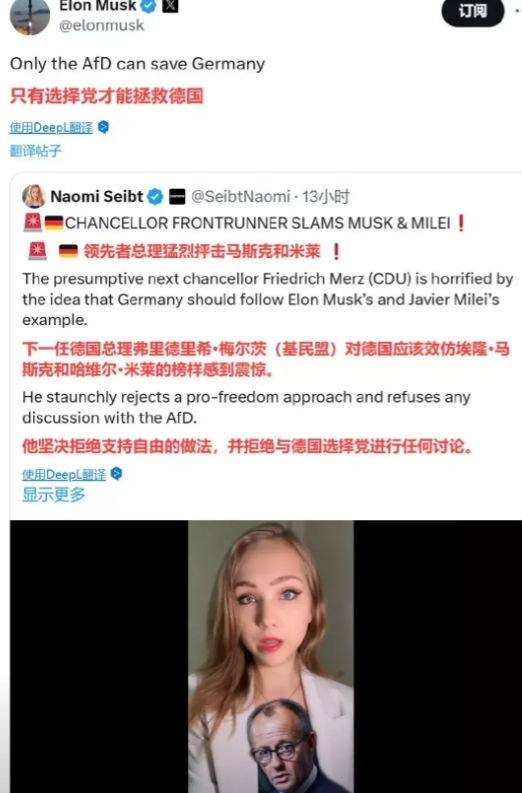Click the DeepL translation link in the quoted post
The image size is (522, 793).
pos(64,474)
